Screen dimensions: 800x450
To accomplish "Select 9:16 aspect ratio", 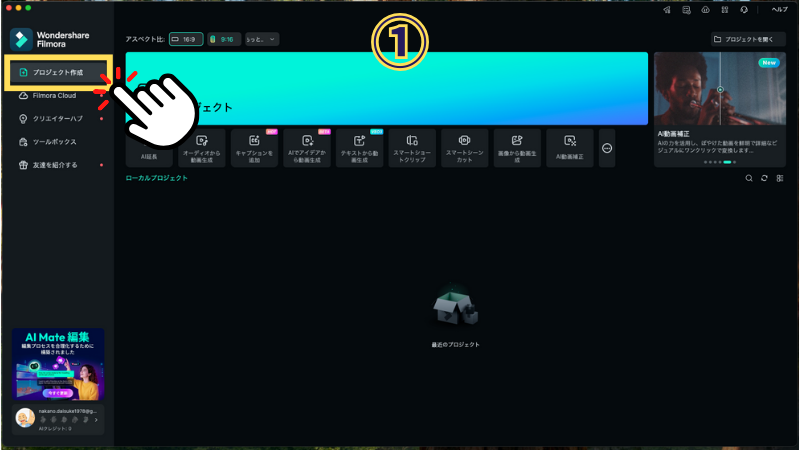I will 224,39.
